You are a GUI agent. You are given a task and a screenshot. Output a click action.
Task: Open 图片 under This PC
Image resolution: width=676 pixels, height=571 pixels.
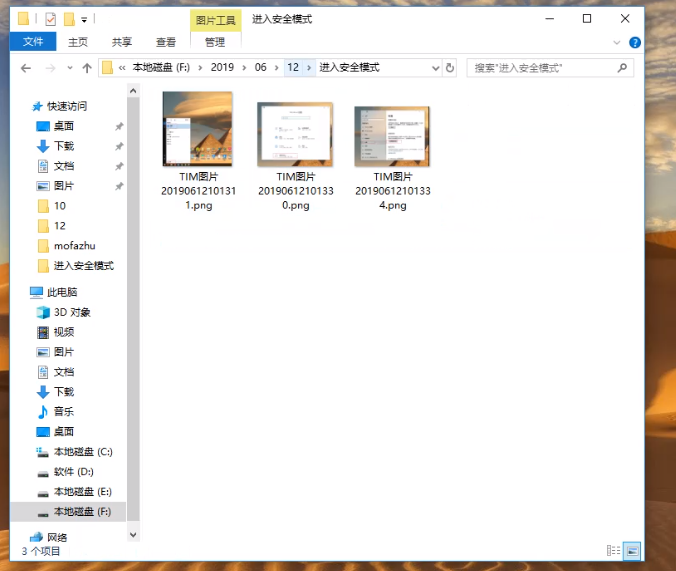pyautogui.click(x=63, y=352)
